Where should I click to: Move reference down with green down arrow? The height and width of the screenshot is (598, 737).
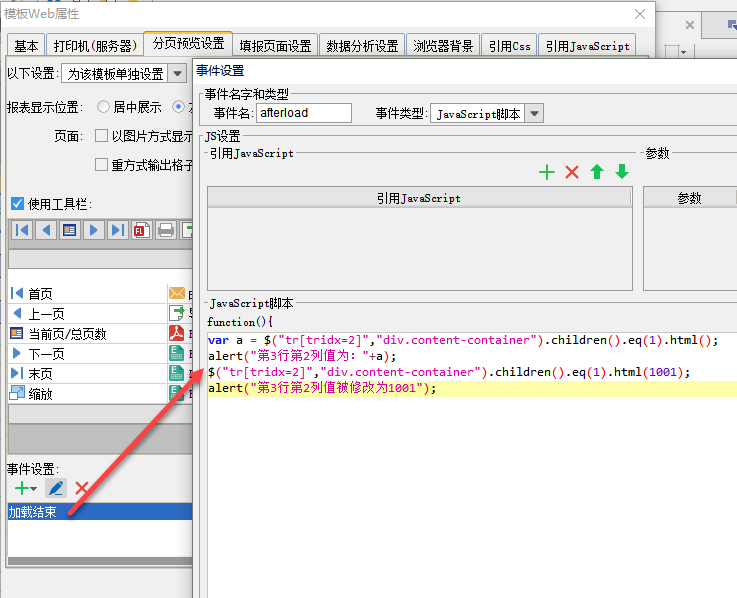click(x=622, y=172)
